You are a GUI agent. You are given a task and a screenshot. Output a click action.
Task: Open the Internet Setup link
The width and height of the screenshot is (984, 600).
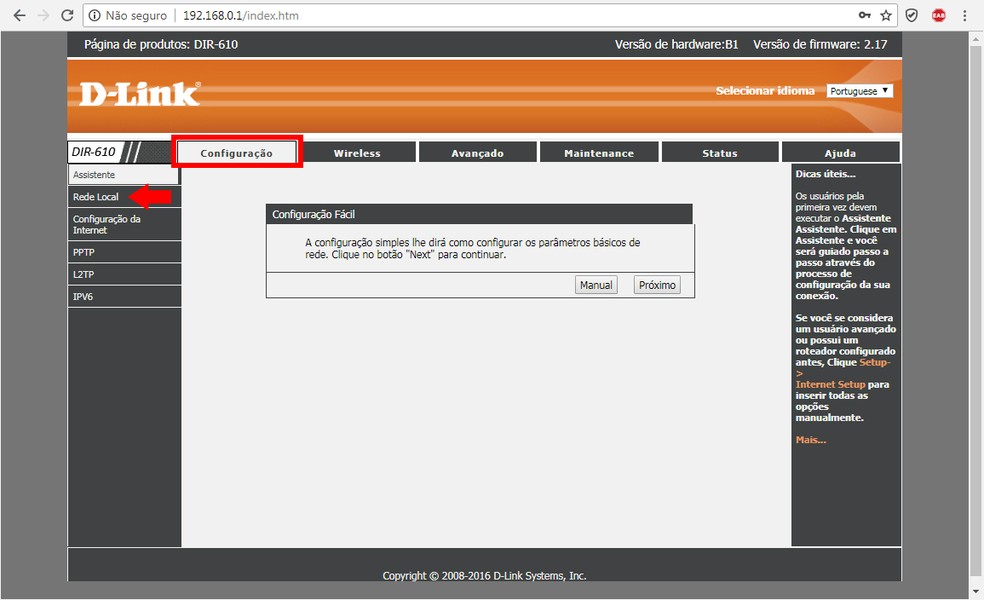pos(830,383)
